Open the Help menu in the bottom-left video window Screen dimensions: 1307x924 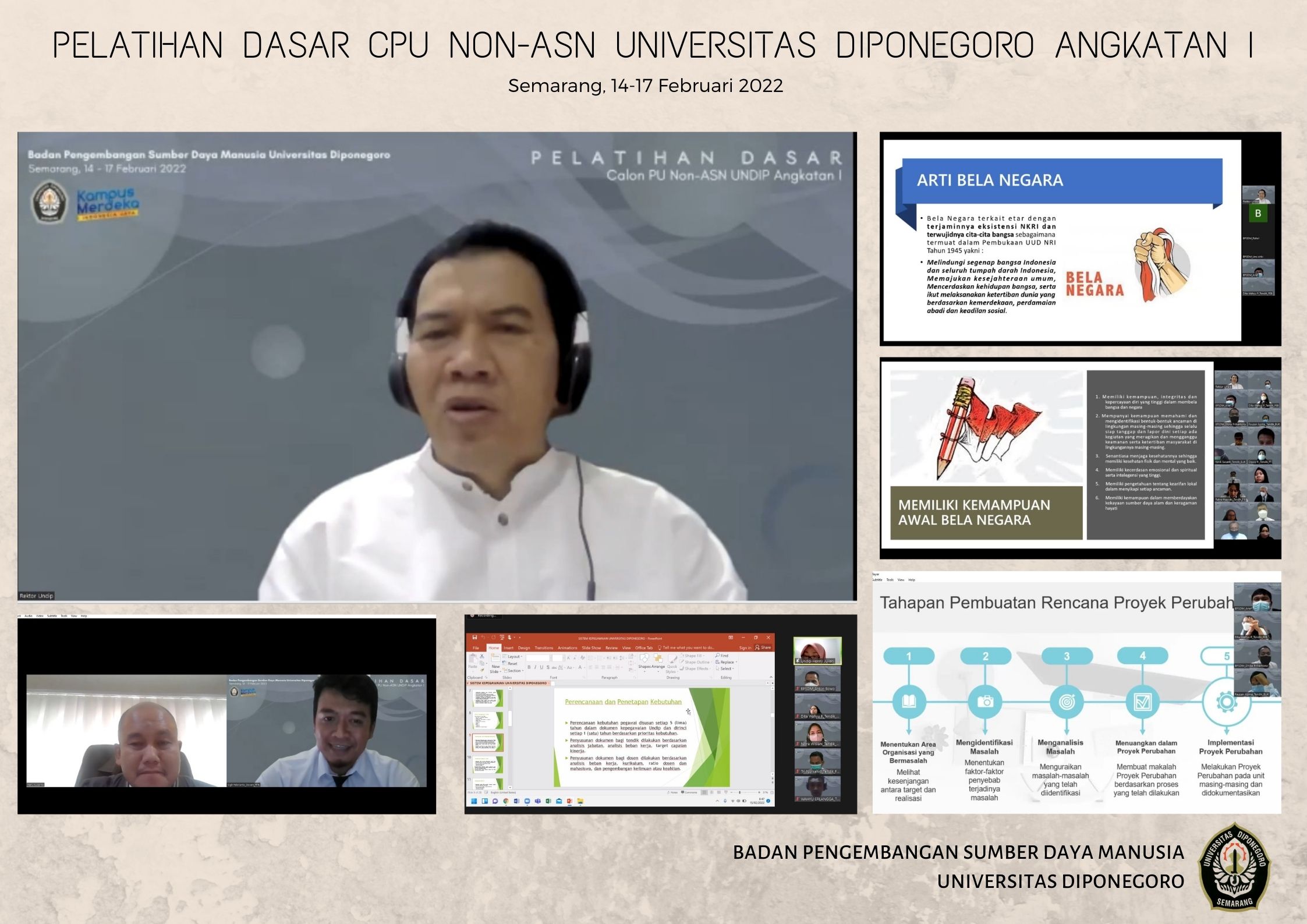coord(84,616)
